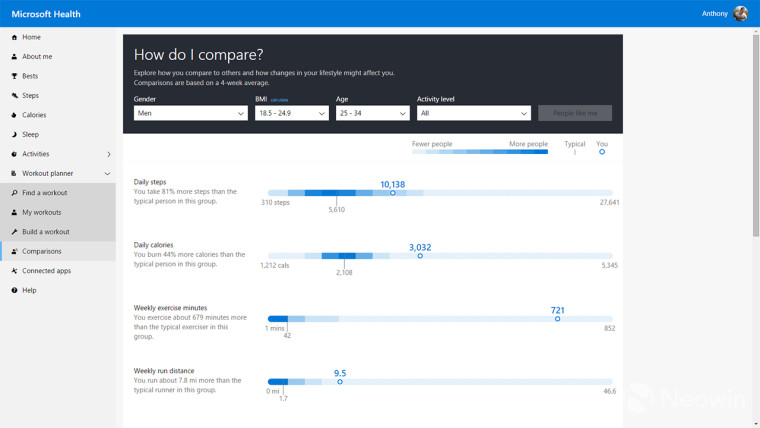
Task: Click the Build a workout wrench icon
Action: coord(14,232)
